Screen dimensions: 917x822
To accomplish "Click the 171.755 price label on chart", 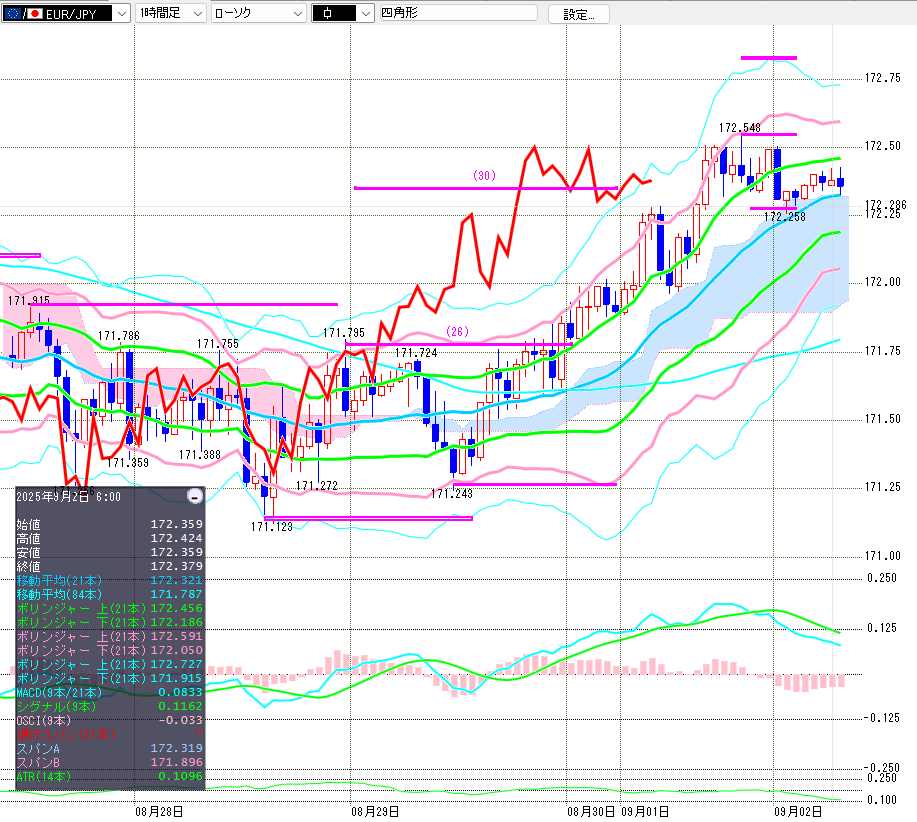I will tap(218, 344).
